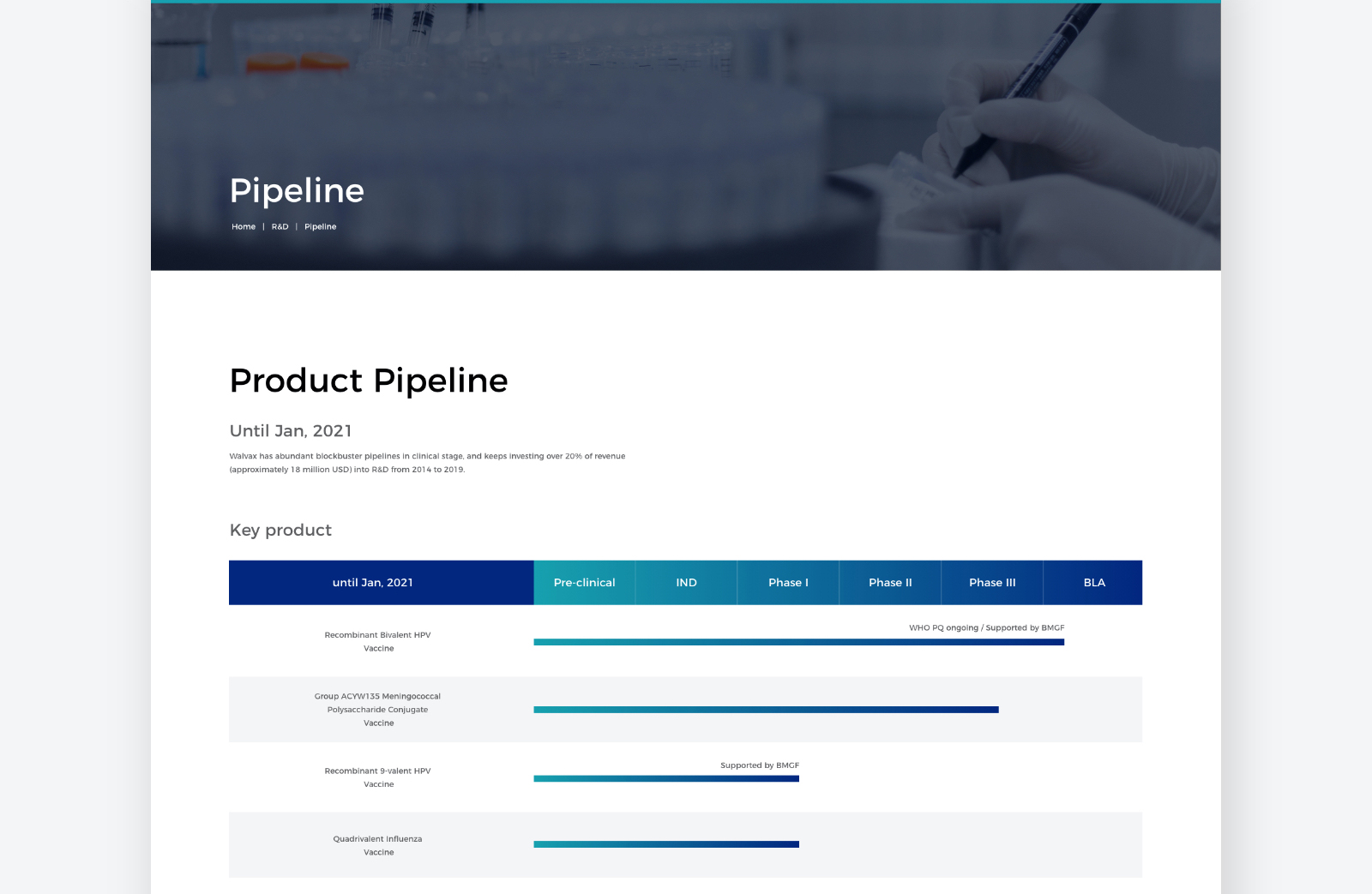Click the Phase III column header
Viewport: 1372px width, 894px height.
(992, 583)
